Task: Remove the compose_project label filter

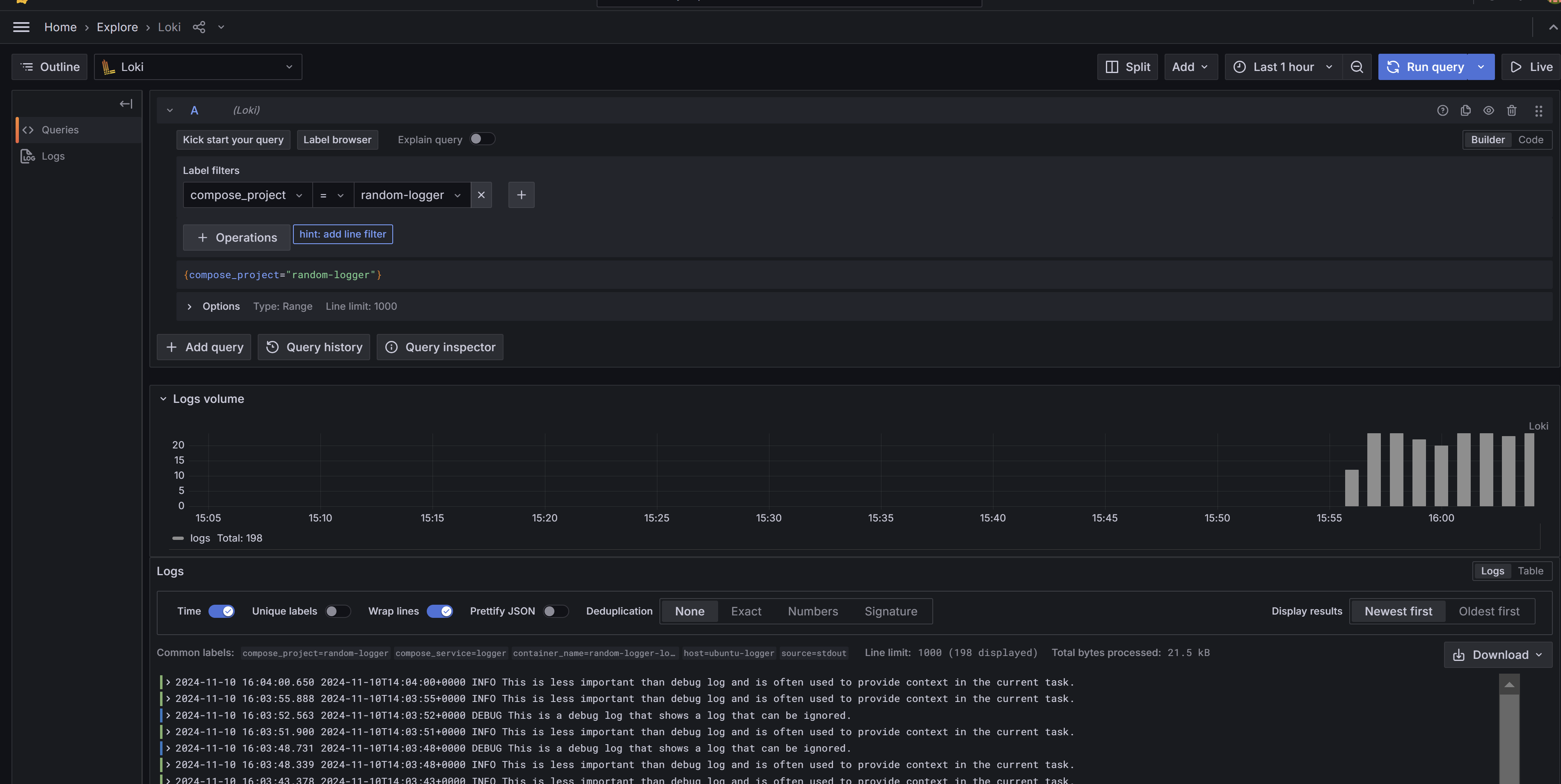Action: click(x=481, y=195)
